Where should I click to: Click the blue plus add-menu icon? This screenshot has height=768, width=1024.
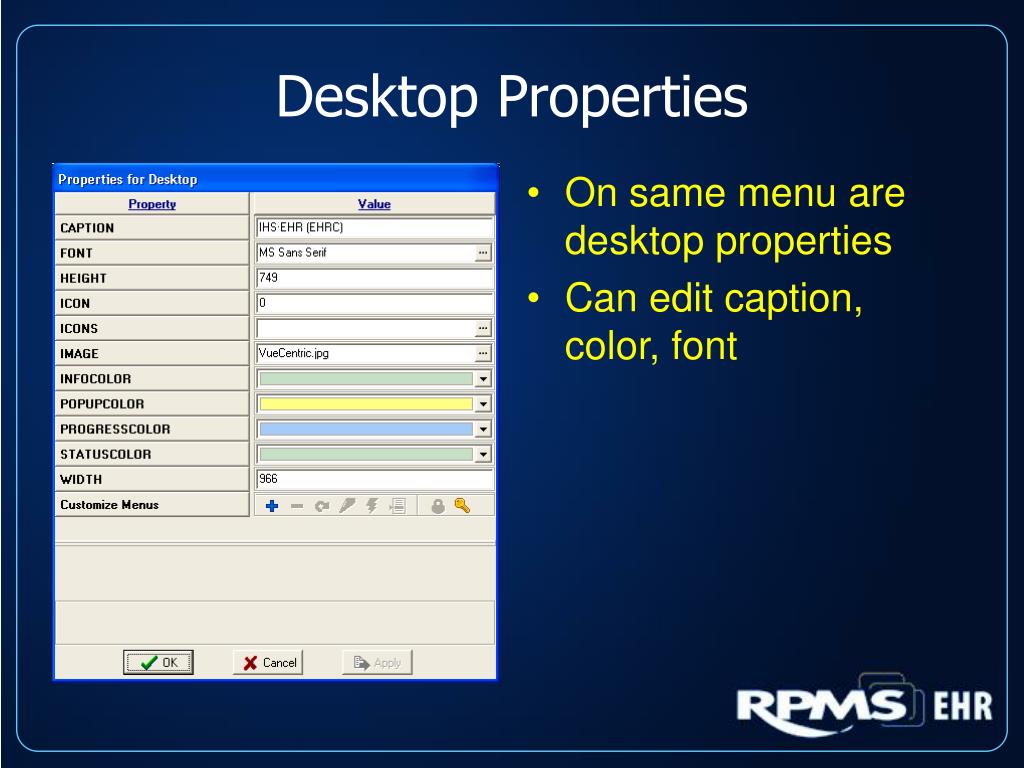click(272, 506)
